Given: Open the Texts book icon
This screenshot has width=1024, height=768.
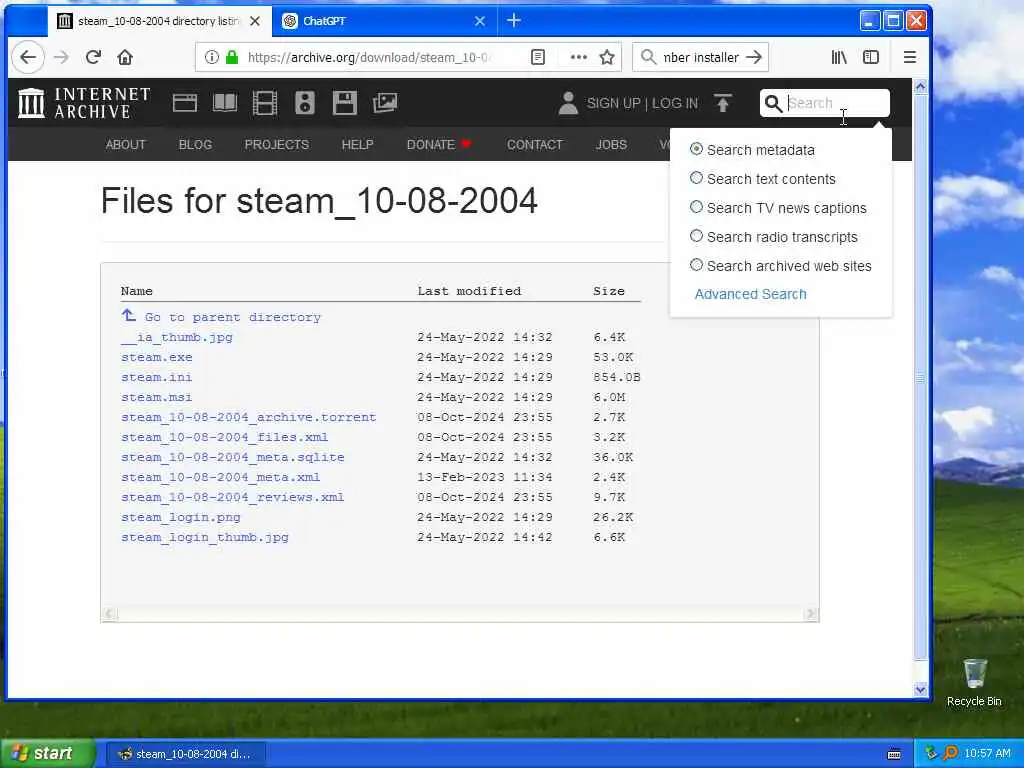Looking at the screenshot, I should pyautogui.click(x=225, y=103).
